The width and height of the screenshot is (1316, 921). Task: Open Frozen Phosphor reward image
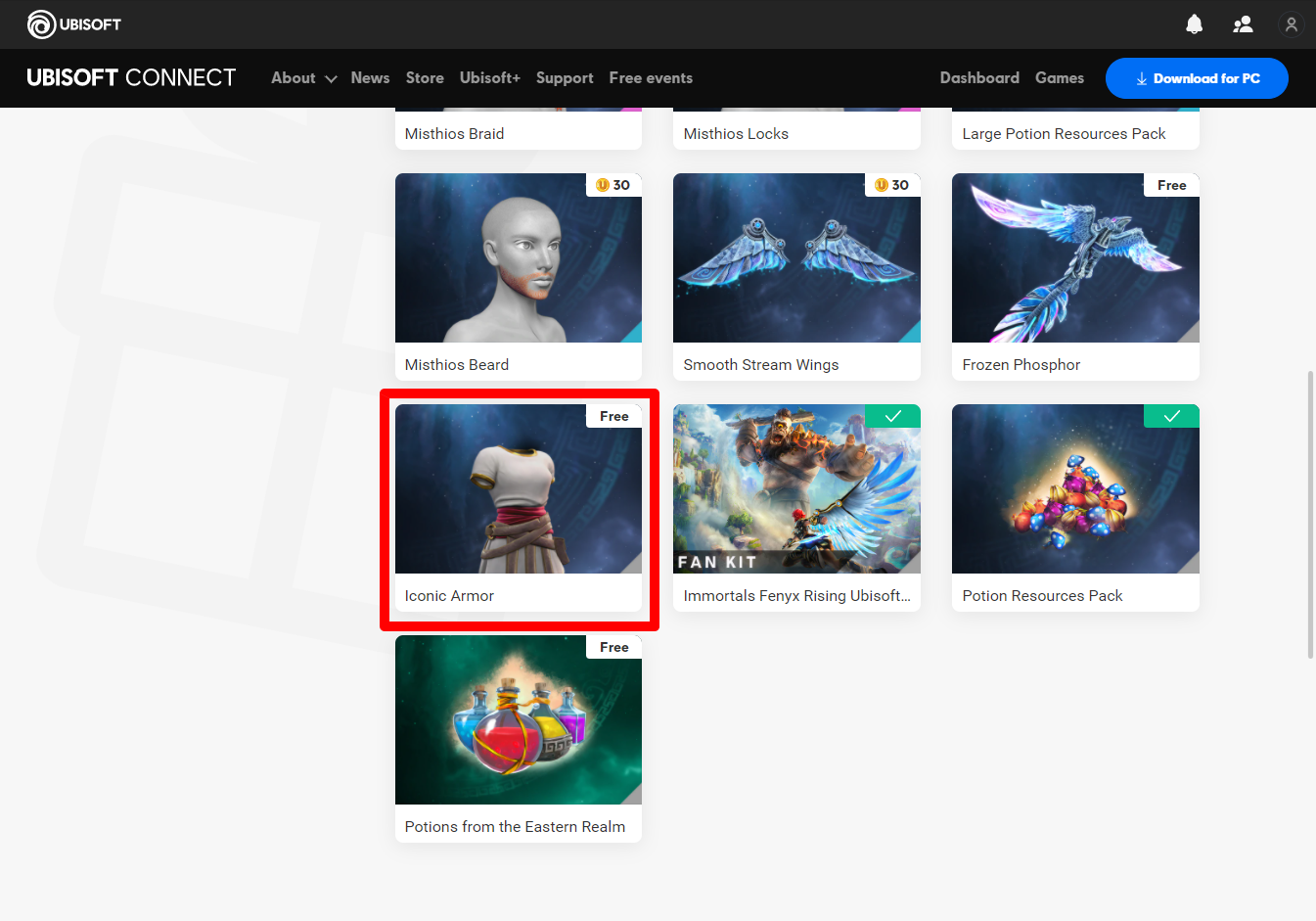tap(1075, 258)
